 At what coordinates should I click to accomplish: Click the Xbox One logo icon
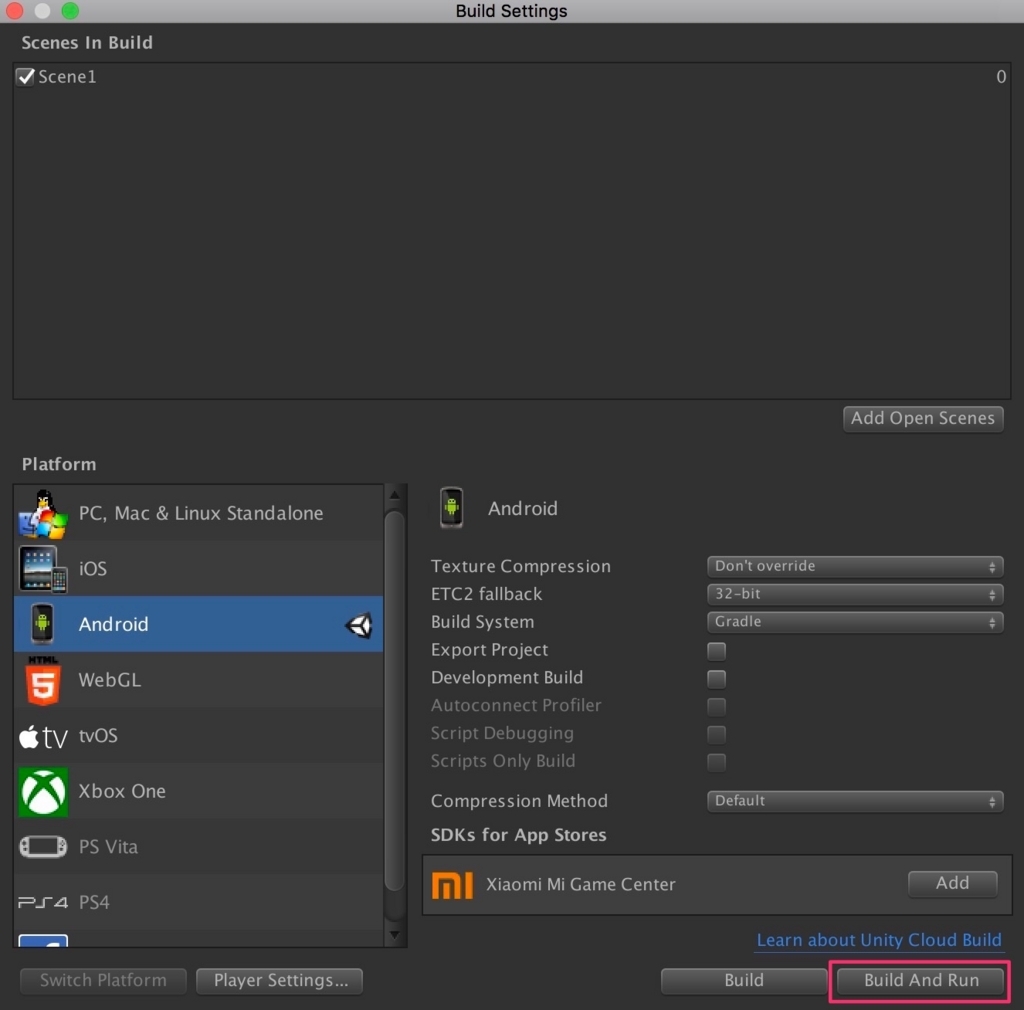tap(43, 792)
